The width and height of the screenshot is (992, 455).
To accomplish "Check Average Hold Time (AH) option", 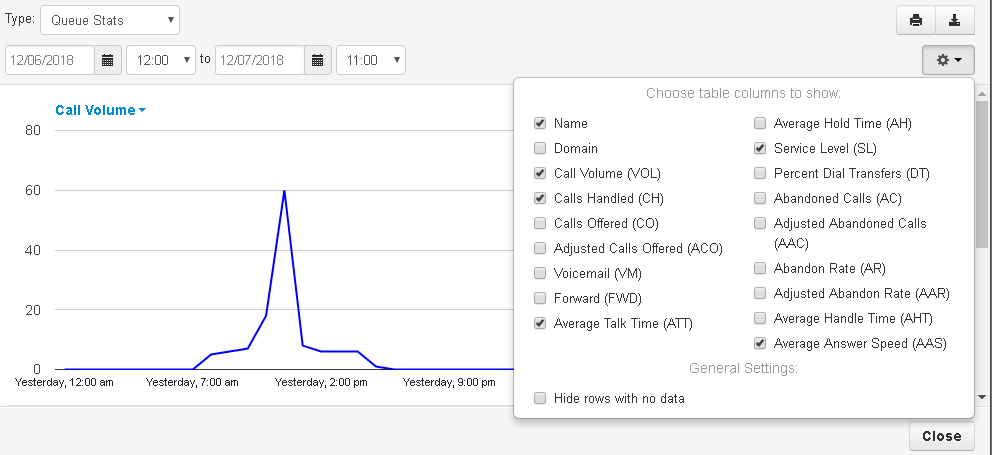I will (x=760, y=123).
